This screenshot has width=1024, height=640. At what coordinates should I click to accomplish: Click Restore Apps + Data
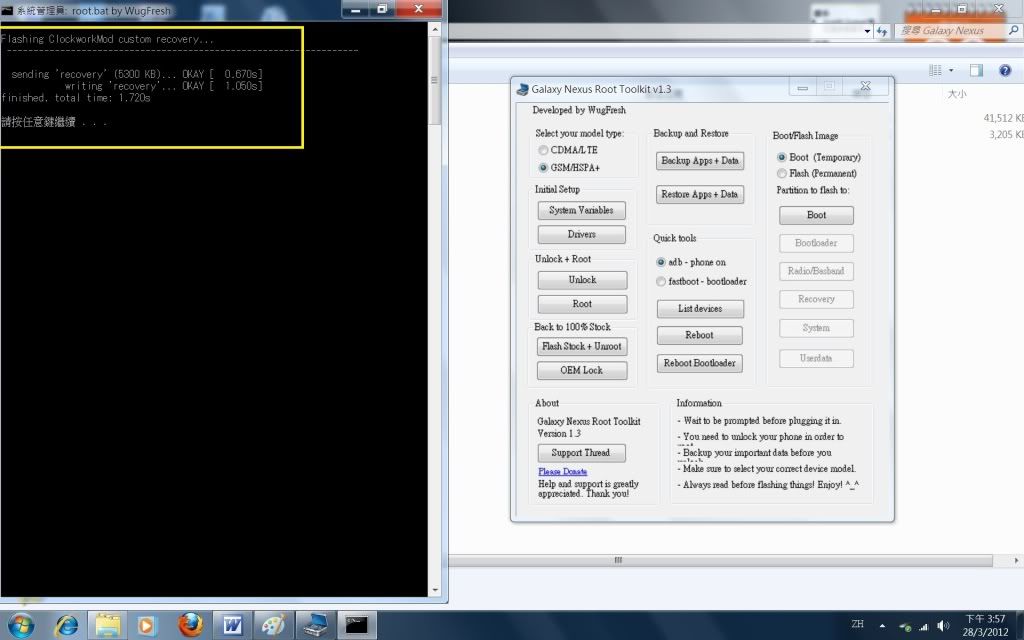point(699,195)
